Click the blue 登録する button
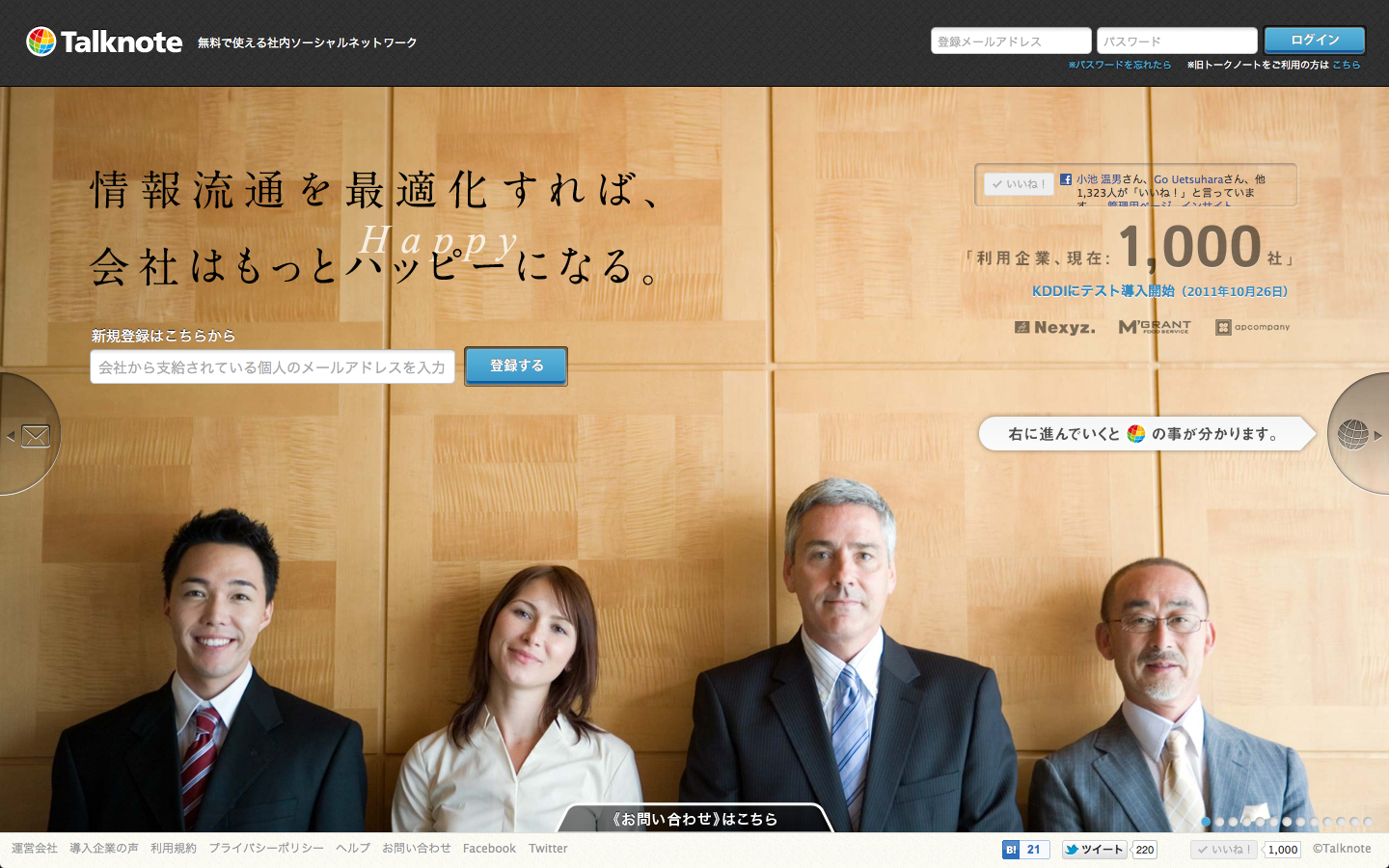 tap(515, 366)
